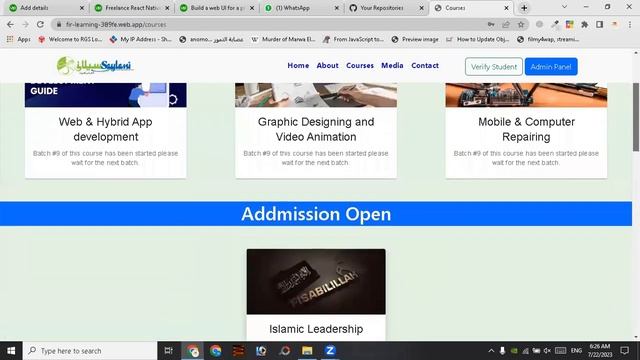The width and height of the screenshot is (640, 360).
Task: Open the Preview image bookmark
Action: 415,39
